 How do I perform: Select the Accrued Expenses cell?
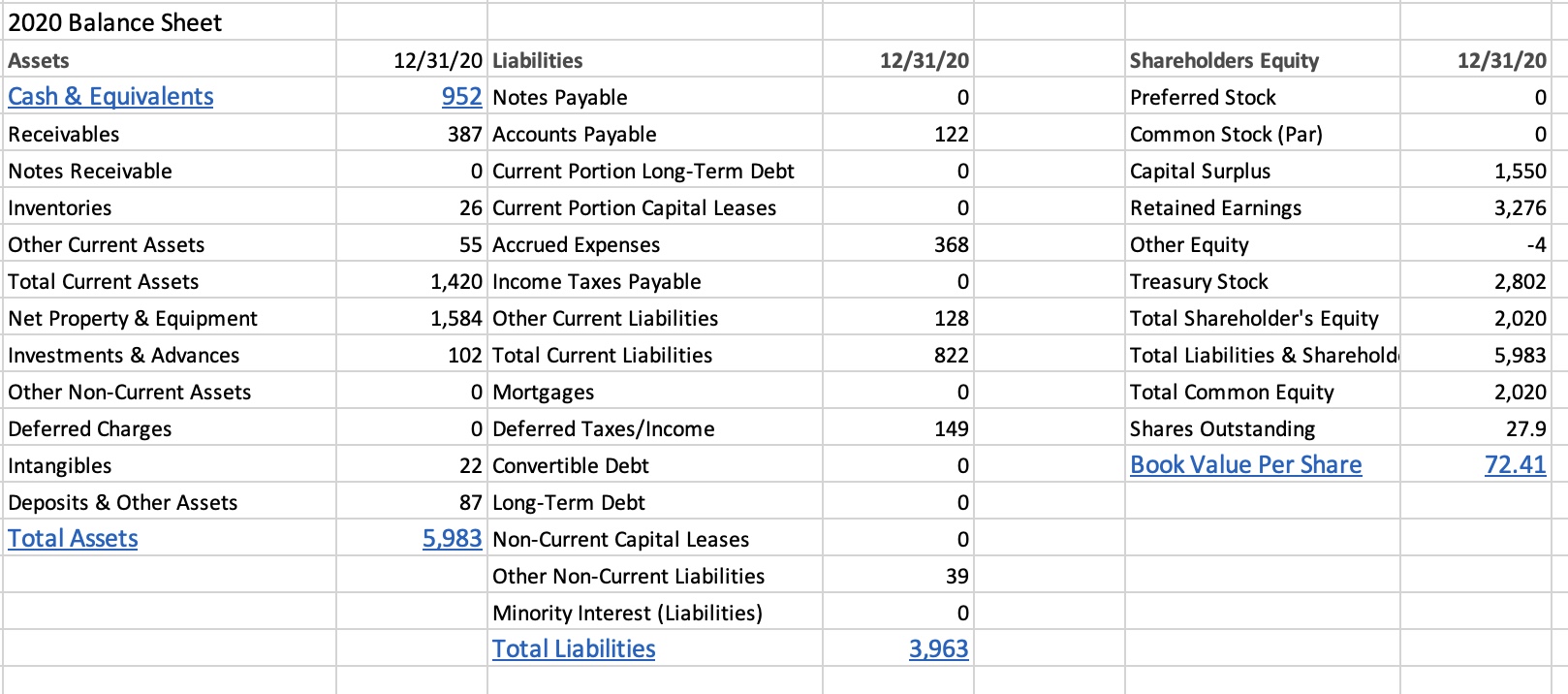click(x=655, y=244)
